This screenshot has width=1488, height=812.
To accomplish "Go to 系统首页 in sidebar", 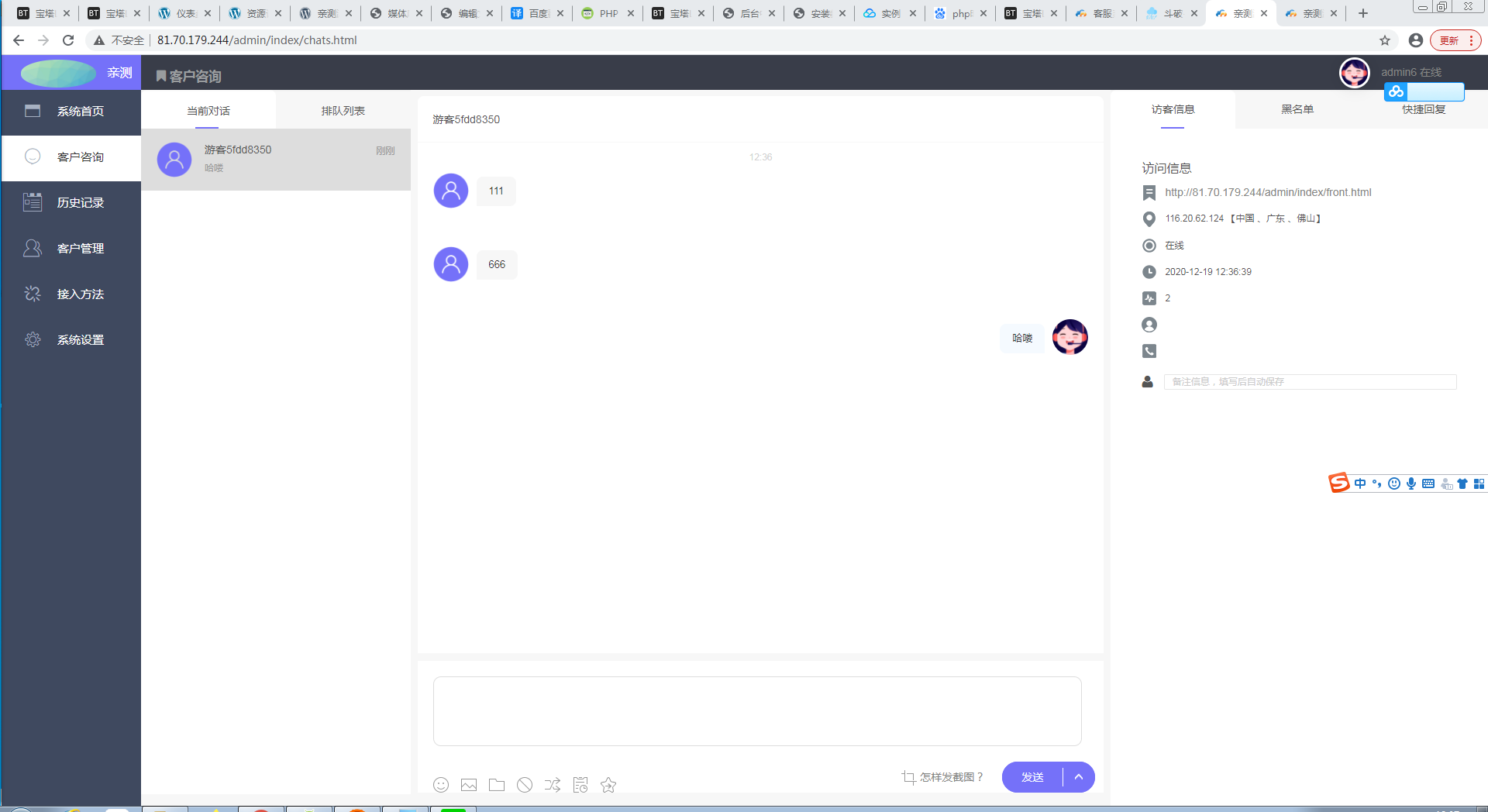I will [71, 112].
